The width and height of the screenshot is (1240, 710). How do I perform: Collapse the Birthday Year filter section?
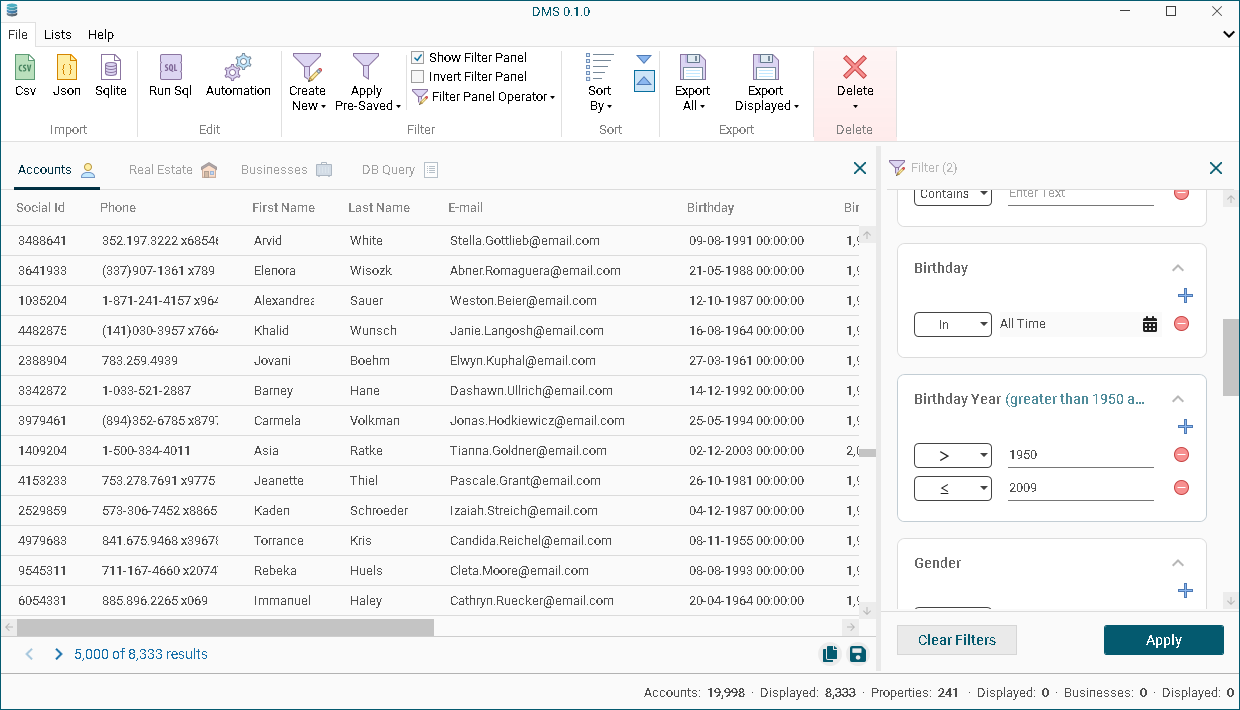(1178, 399)
